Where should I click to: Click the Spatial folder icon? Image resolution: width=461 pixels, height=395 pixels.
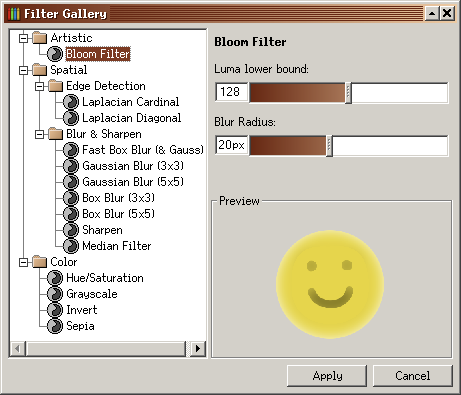coord(40,70)
